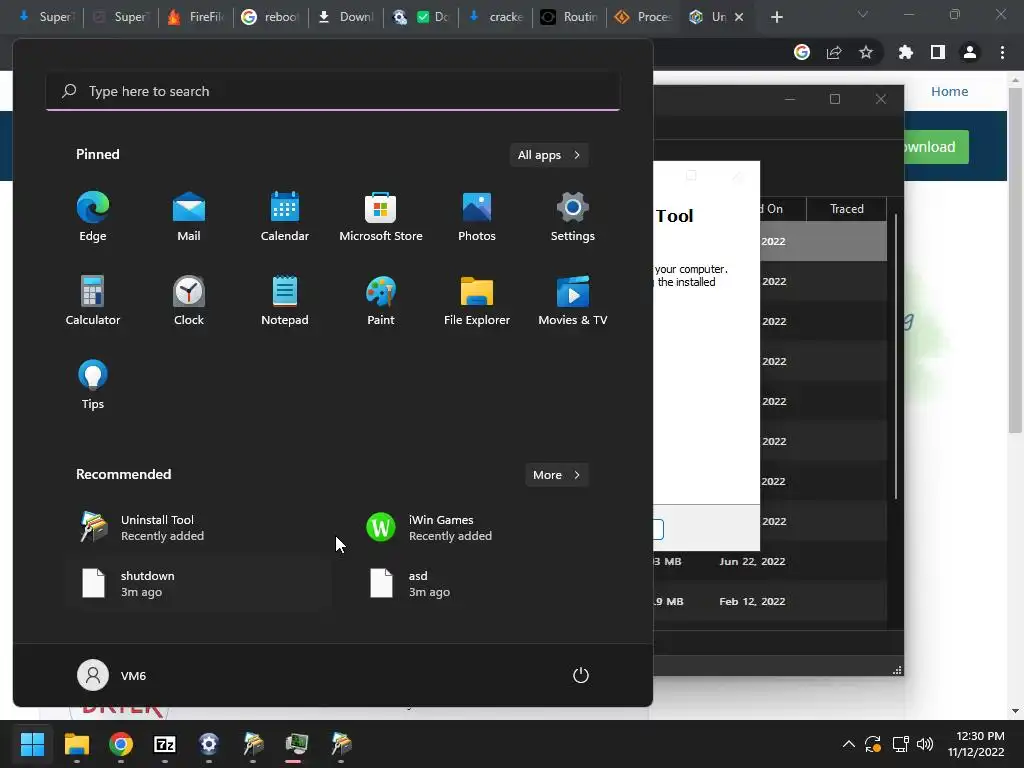The image size is (1024, 768).
Task: Open the asd file in Recommended
Action: point(486,584)
